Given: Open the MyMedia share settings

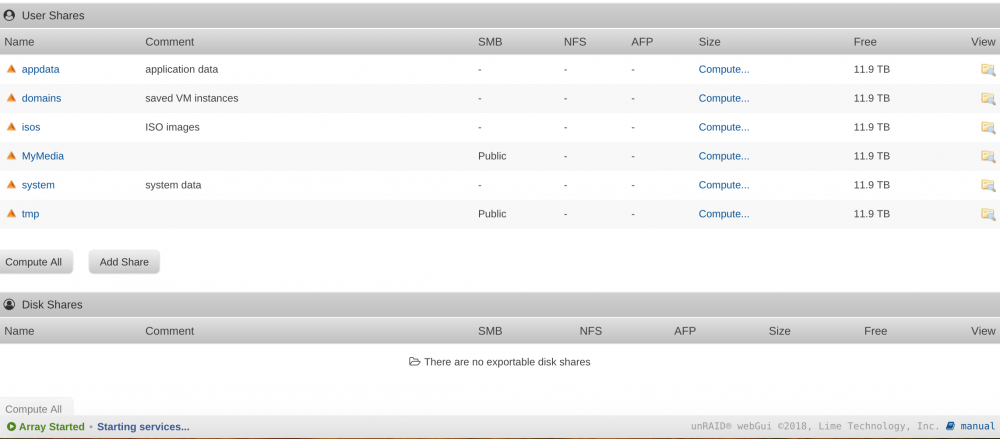Looking at the screenshot, I should pyautogui.click(x=43, y=156).
